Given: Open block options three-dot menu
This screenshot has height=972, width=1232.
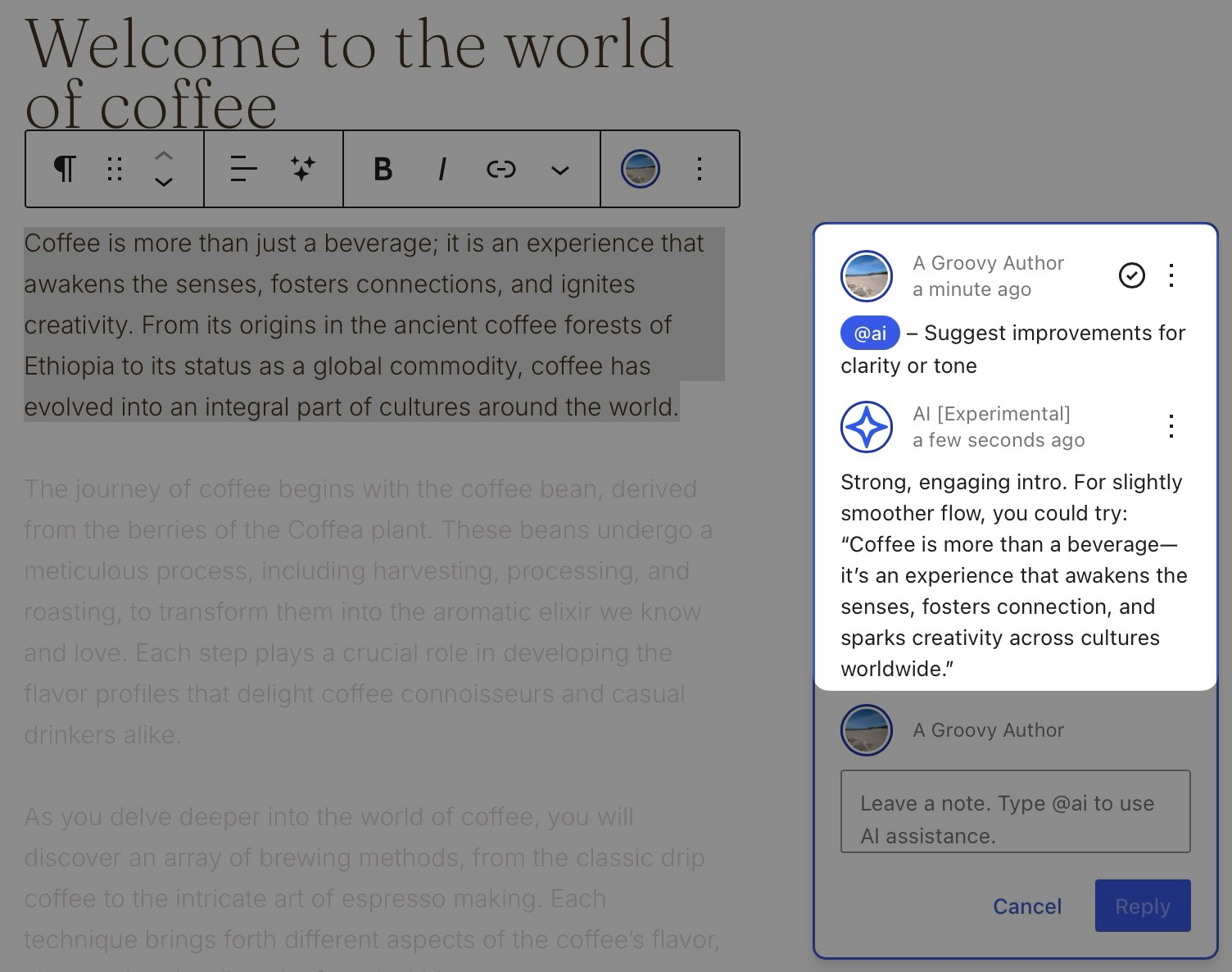Looking at the screenshot, I should pyautogui.click(x=699, y=169).
